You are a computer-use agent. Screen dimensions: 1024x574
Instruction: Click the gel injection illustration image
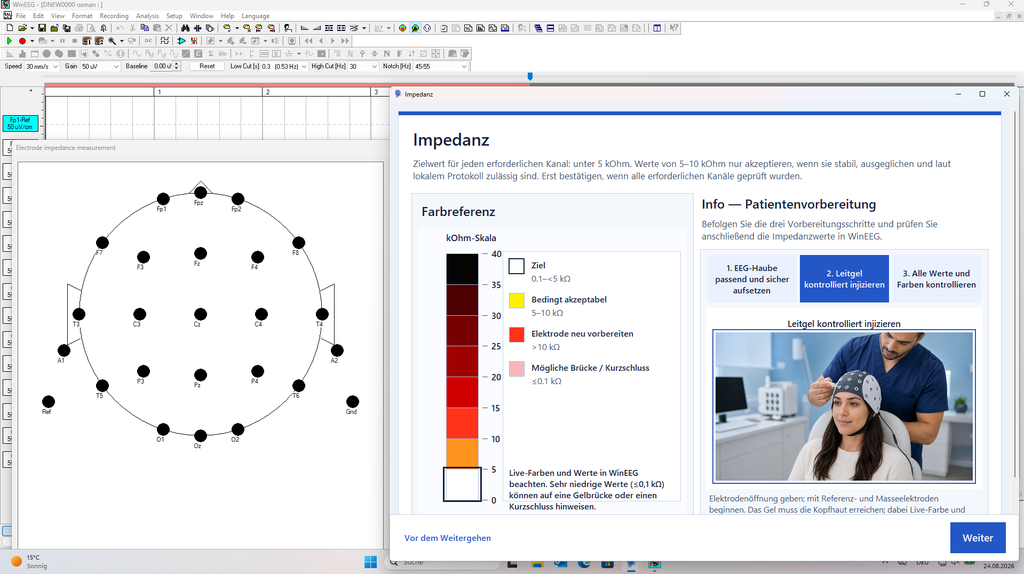click(x=844, y=406)
